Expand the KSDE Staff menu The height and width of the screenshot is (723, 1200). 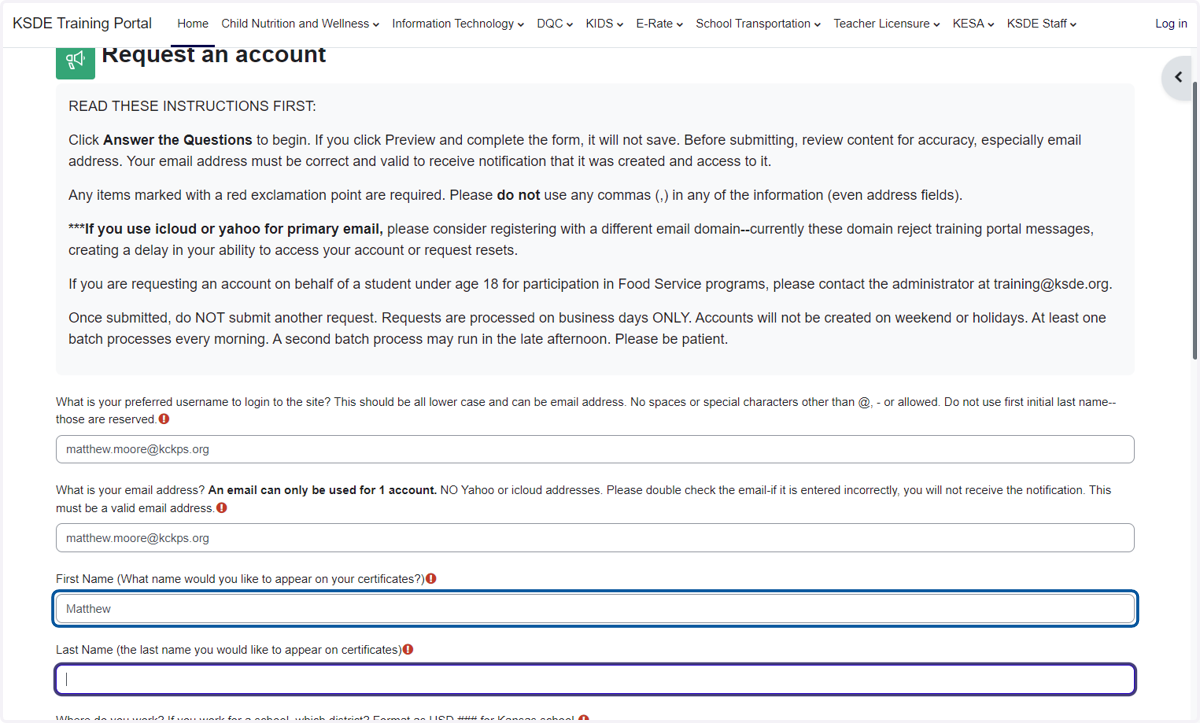1042,24
